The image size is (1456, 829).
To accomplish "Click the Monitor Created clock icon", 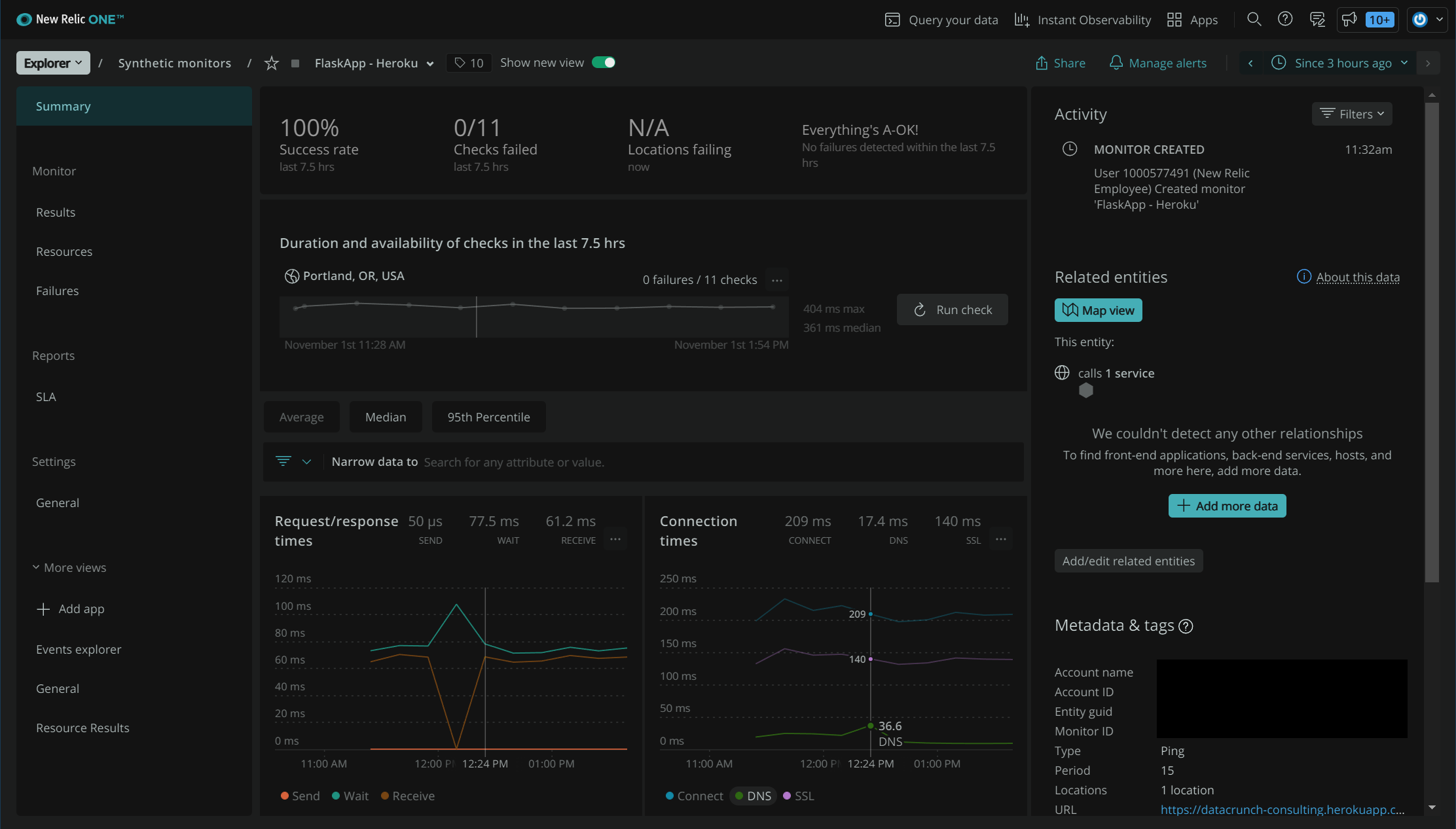I will click(1069, 149).
